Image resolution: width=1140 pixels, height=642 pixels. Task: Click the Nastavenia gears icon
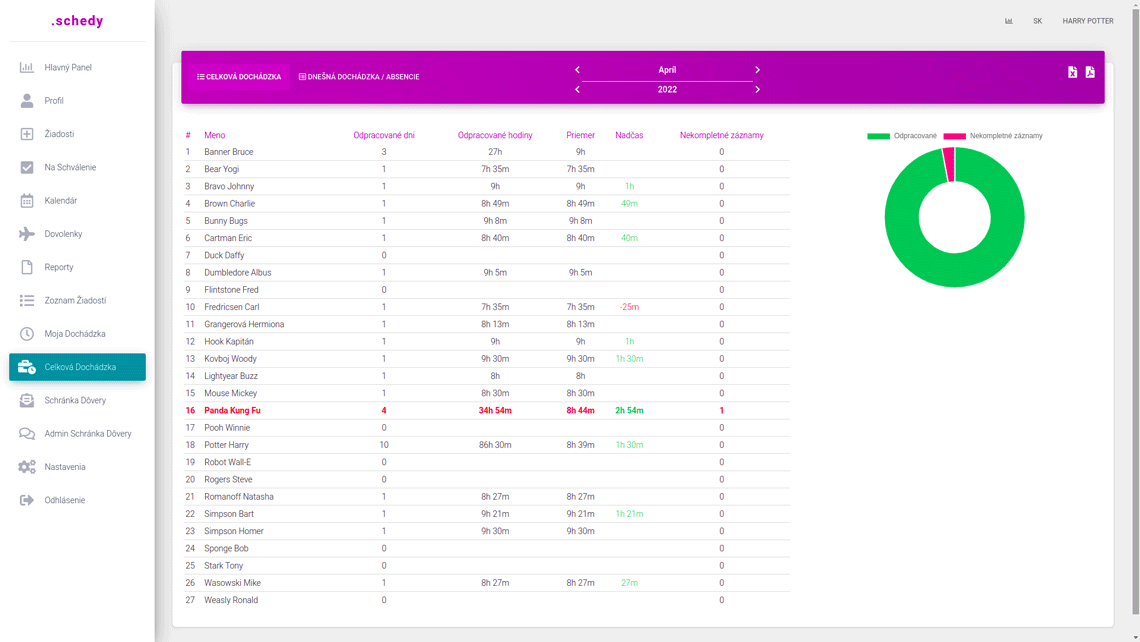(x=27, y=467)
